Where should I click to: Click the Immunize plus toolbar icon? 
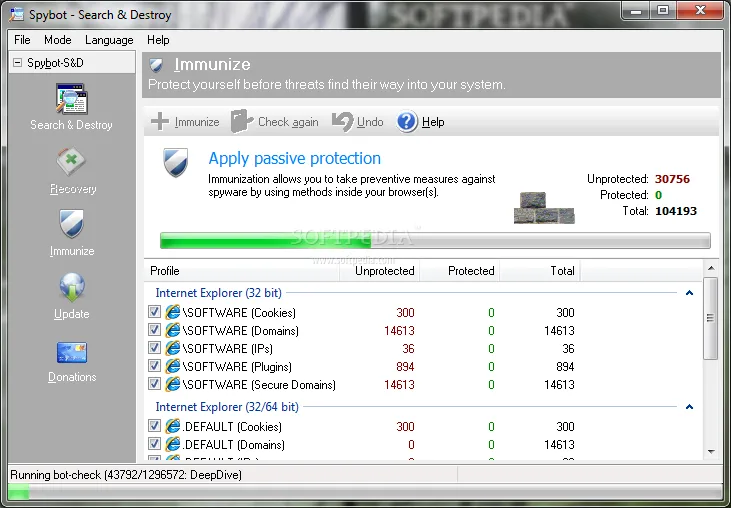[x=160, y=121]
